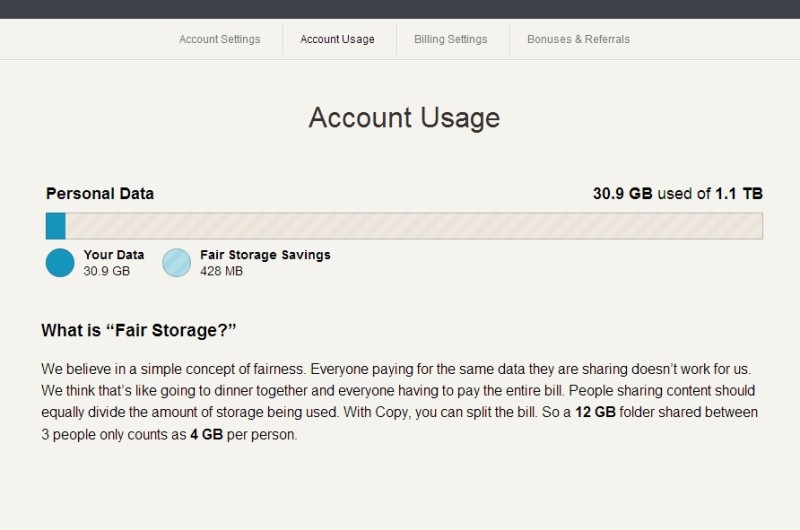The image size is (800, 530).
Task: Click the bold "12 GB" text in paragraph
Action: point(596,412)
